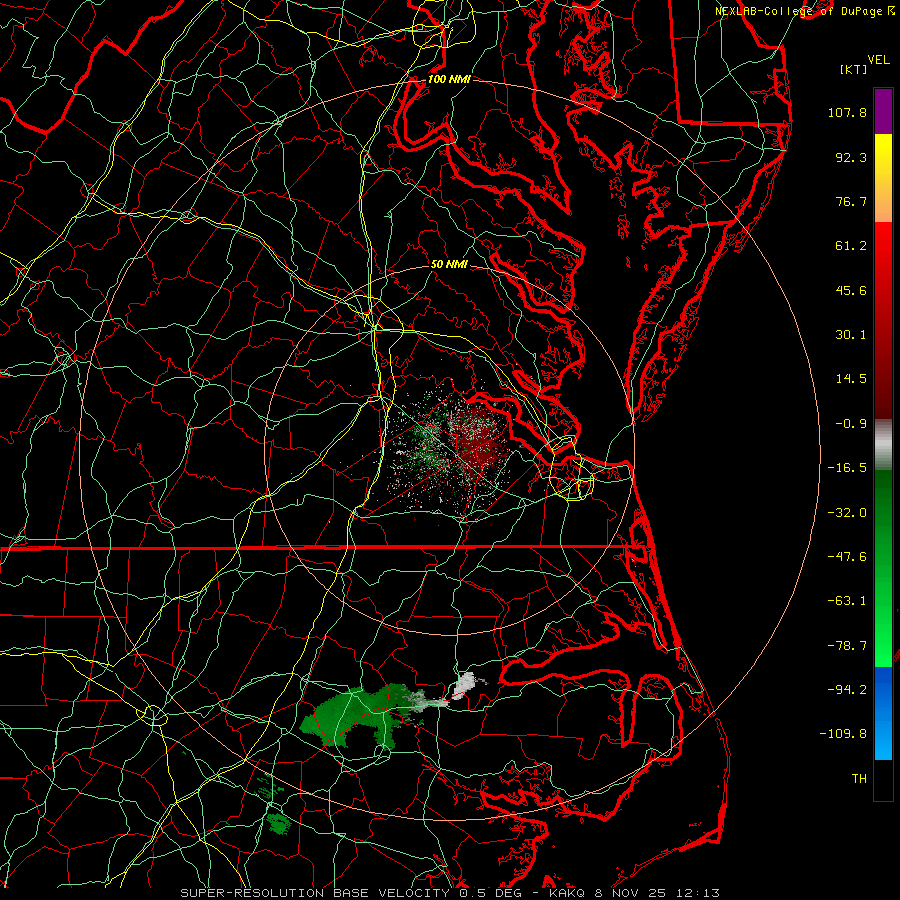Choose the -63.1 scale label
This screenshot has width=900, height=900.
click(847, 601)
